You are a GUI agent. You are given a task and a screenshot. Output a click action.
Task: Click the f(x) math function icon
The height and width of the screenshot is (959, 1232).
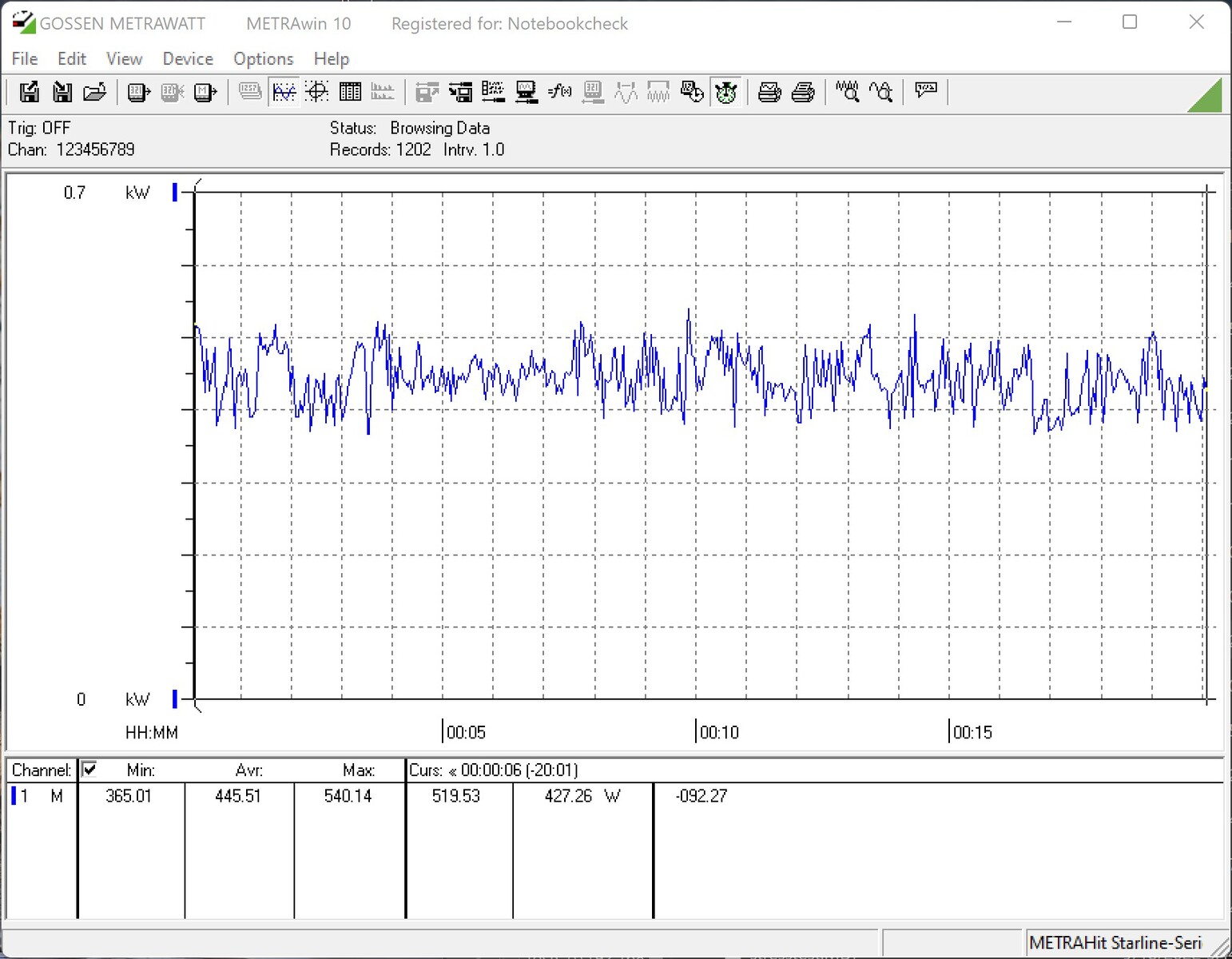[559, 93]
